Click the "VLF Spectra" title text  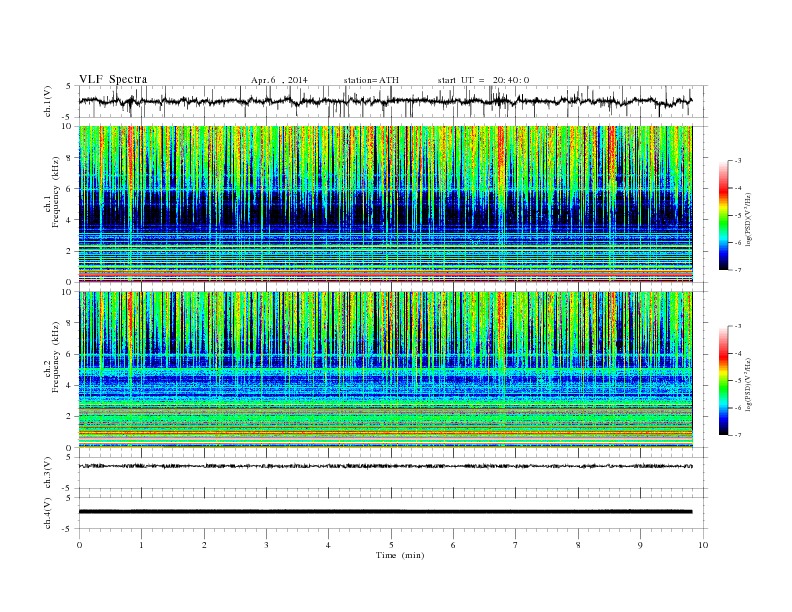113,79
